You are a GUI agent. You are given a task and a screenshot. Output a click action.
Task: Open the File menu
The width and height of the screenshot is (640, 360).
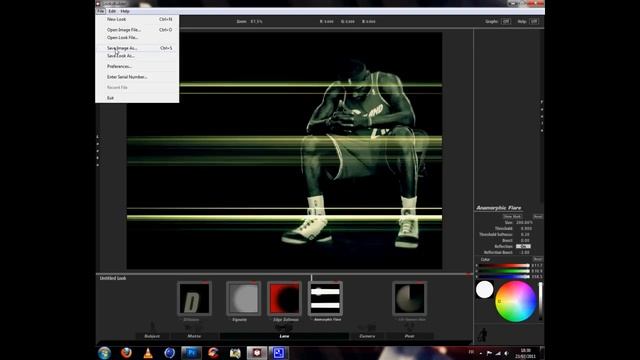101,11
